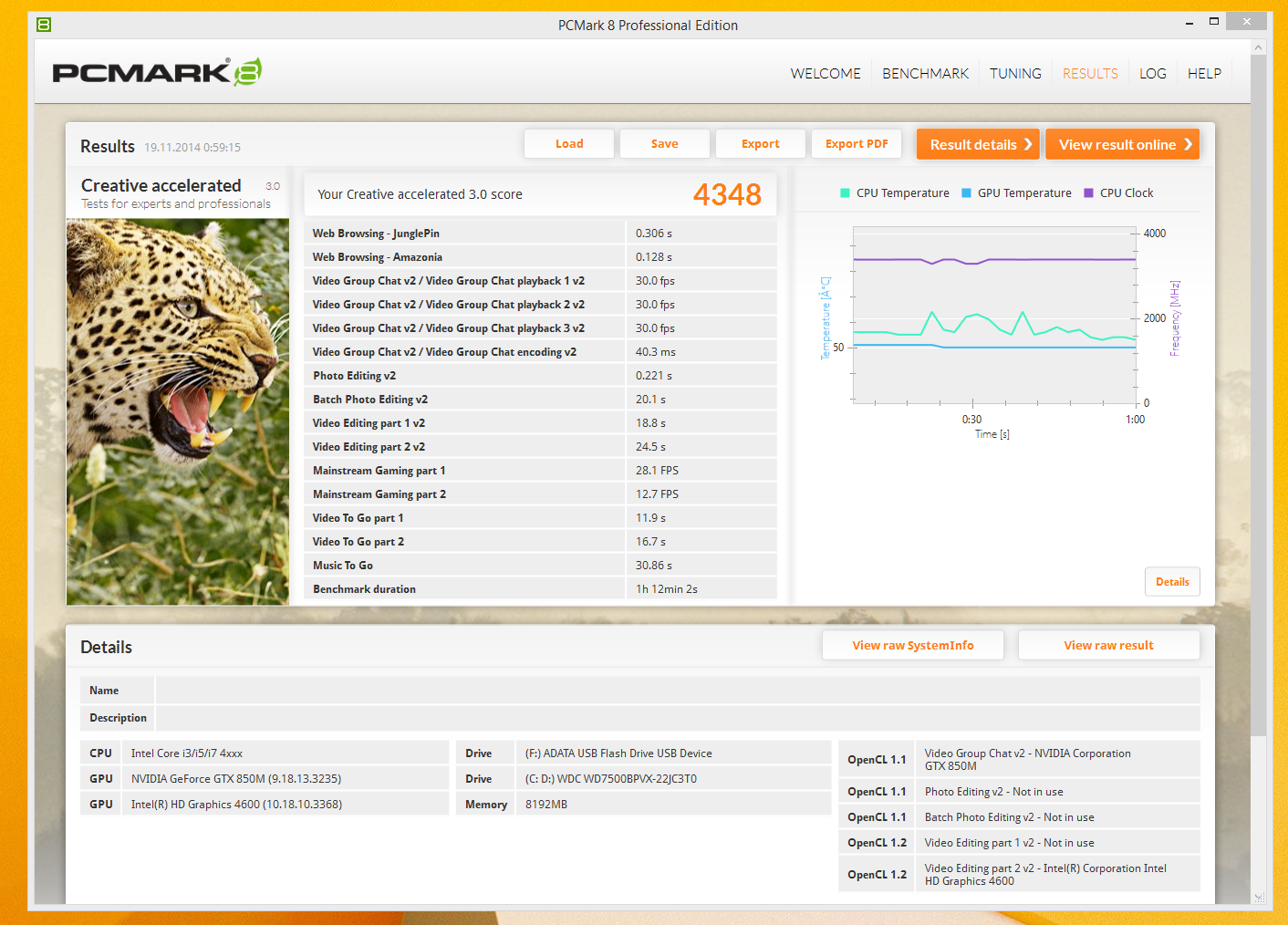Click the temperature chart area
Image resolution: width=1288 pixels, height=925 pixels.
click(994, 315)
